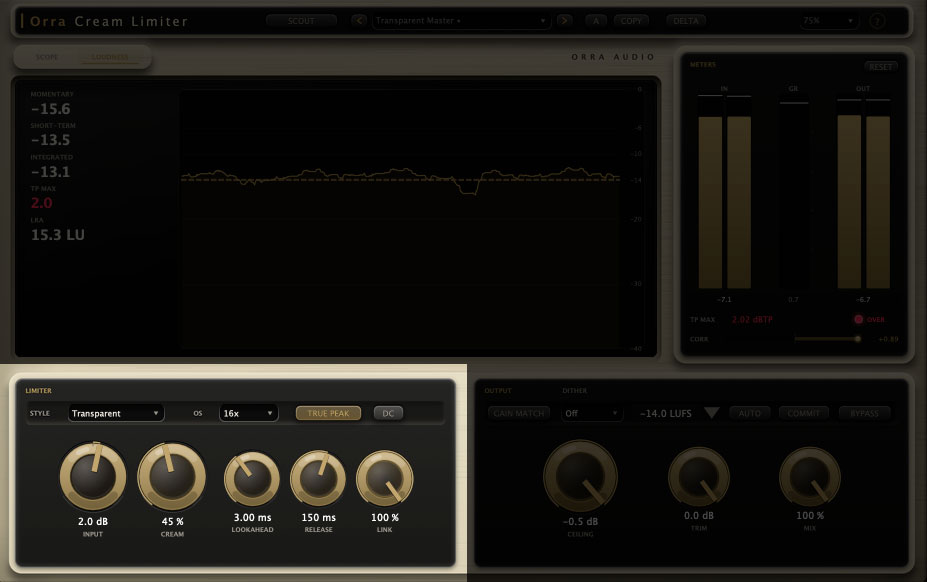Go to the previous preset arrow
Viewport: 927px width, 582px height.
tap(359, 21)
